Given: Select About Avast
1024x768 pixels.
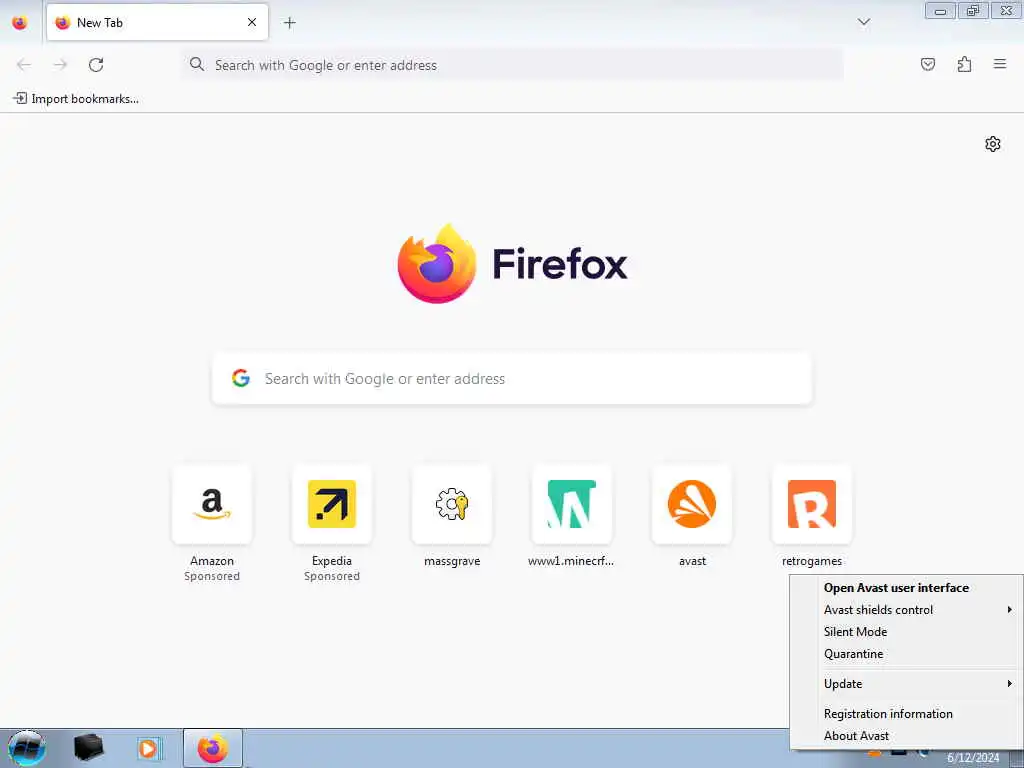Looking at the screenshot, I should coord(906,736).
